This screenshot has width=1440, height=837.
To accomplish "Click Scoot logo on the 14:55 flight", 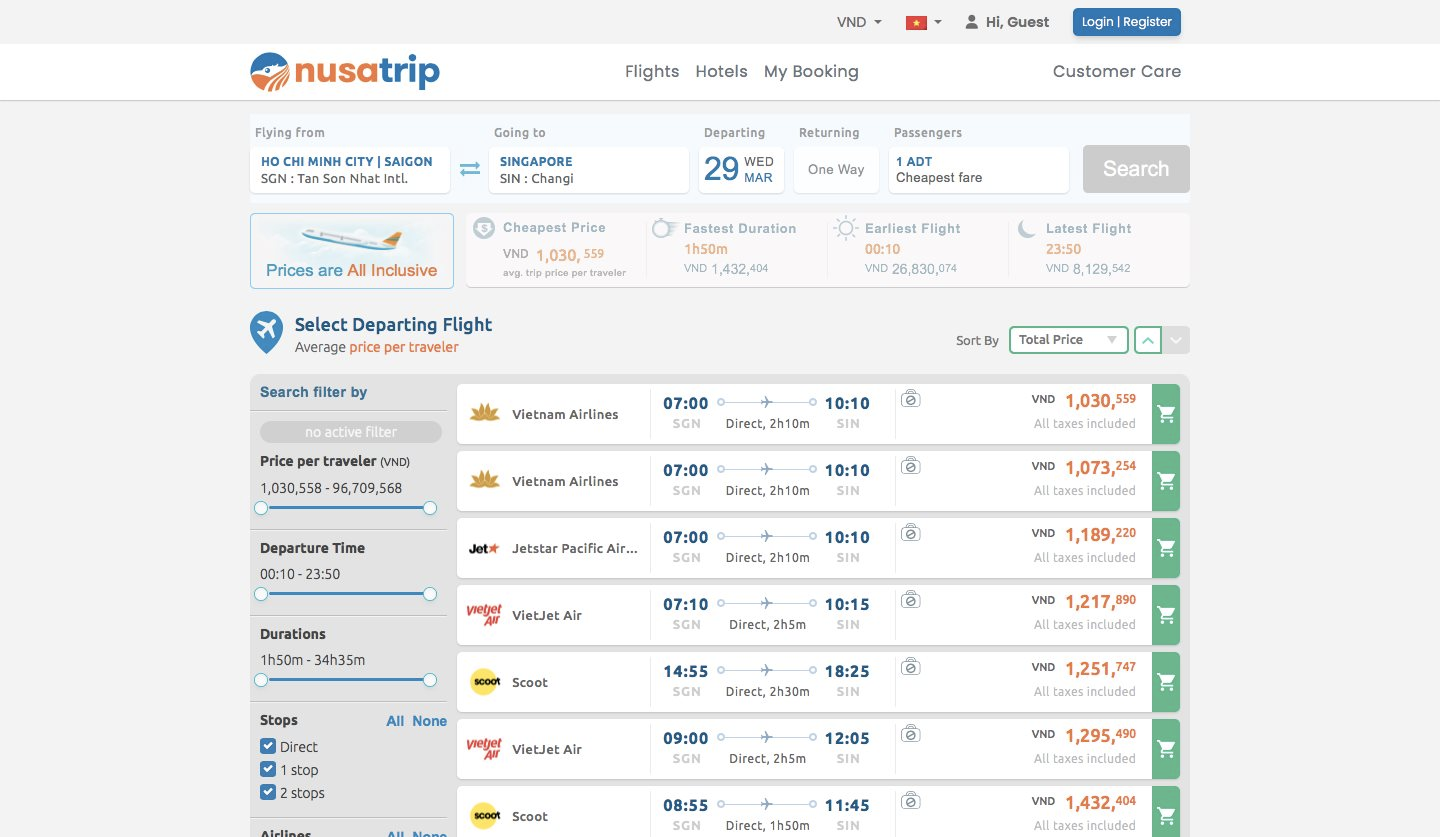I will coord(484,682).
